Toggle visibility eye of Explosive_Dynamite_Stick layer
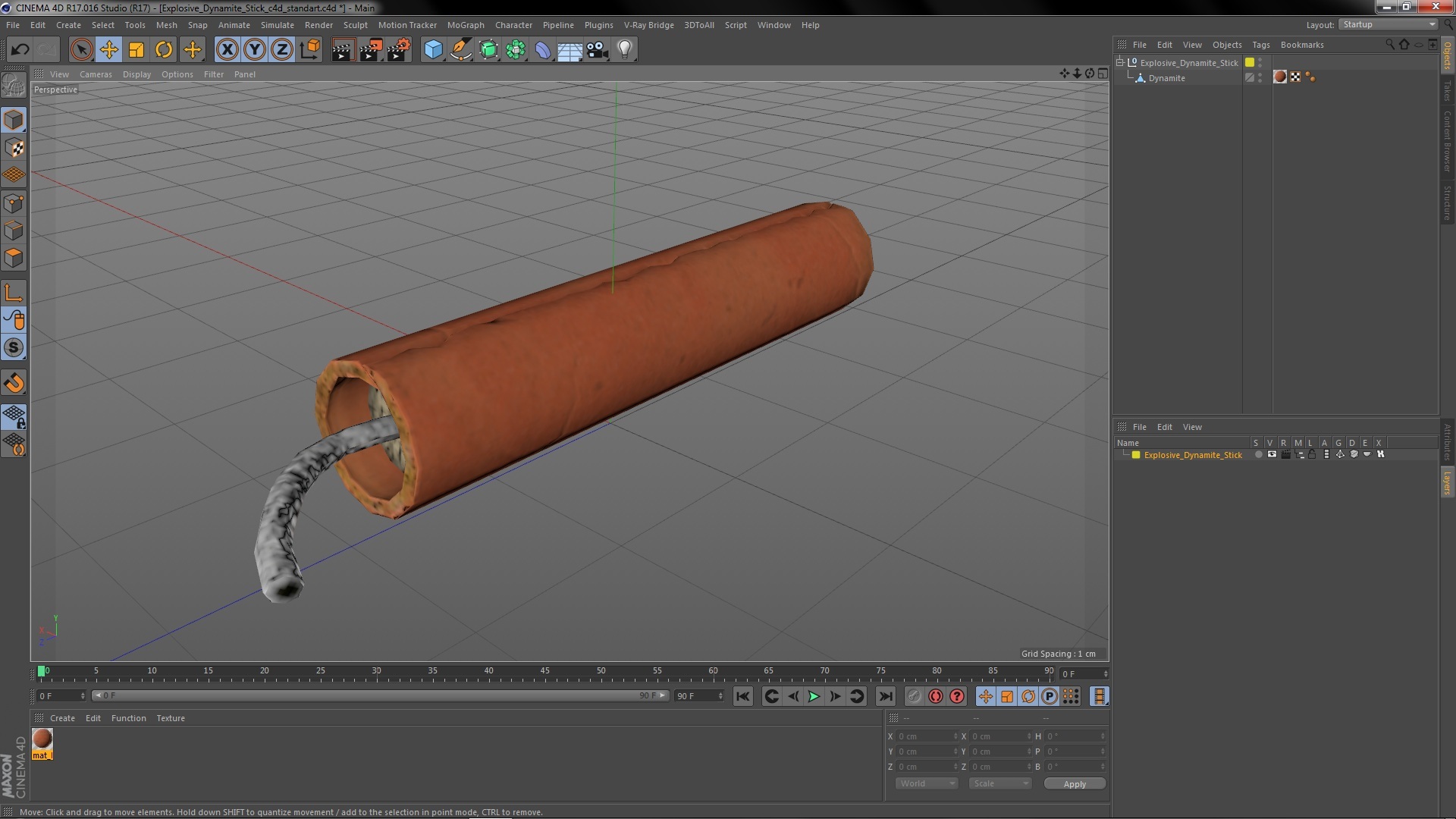Screen dimensions: 1456x819 click(x=1272, y=455)
